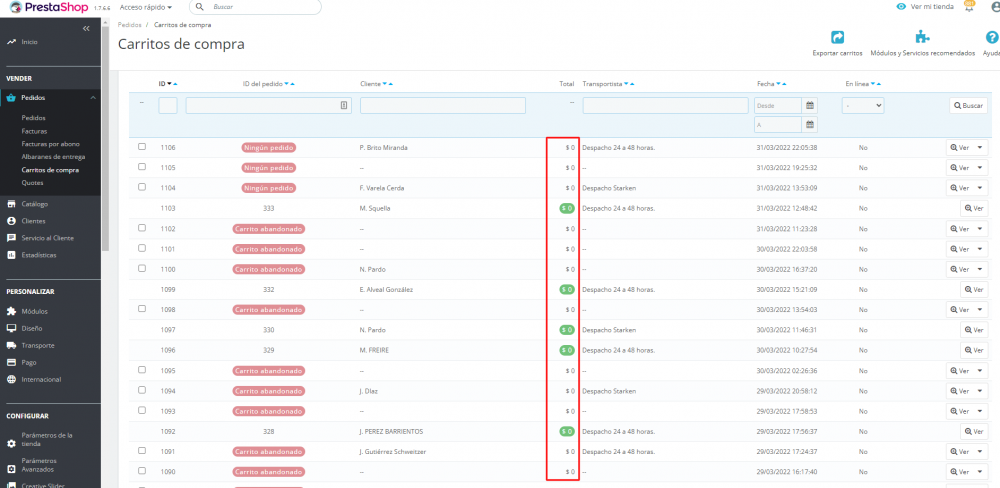1000x488 pixels.
Task: Check the box for cart 1100
Action: 142,268
